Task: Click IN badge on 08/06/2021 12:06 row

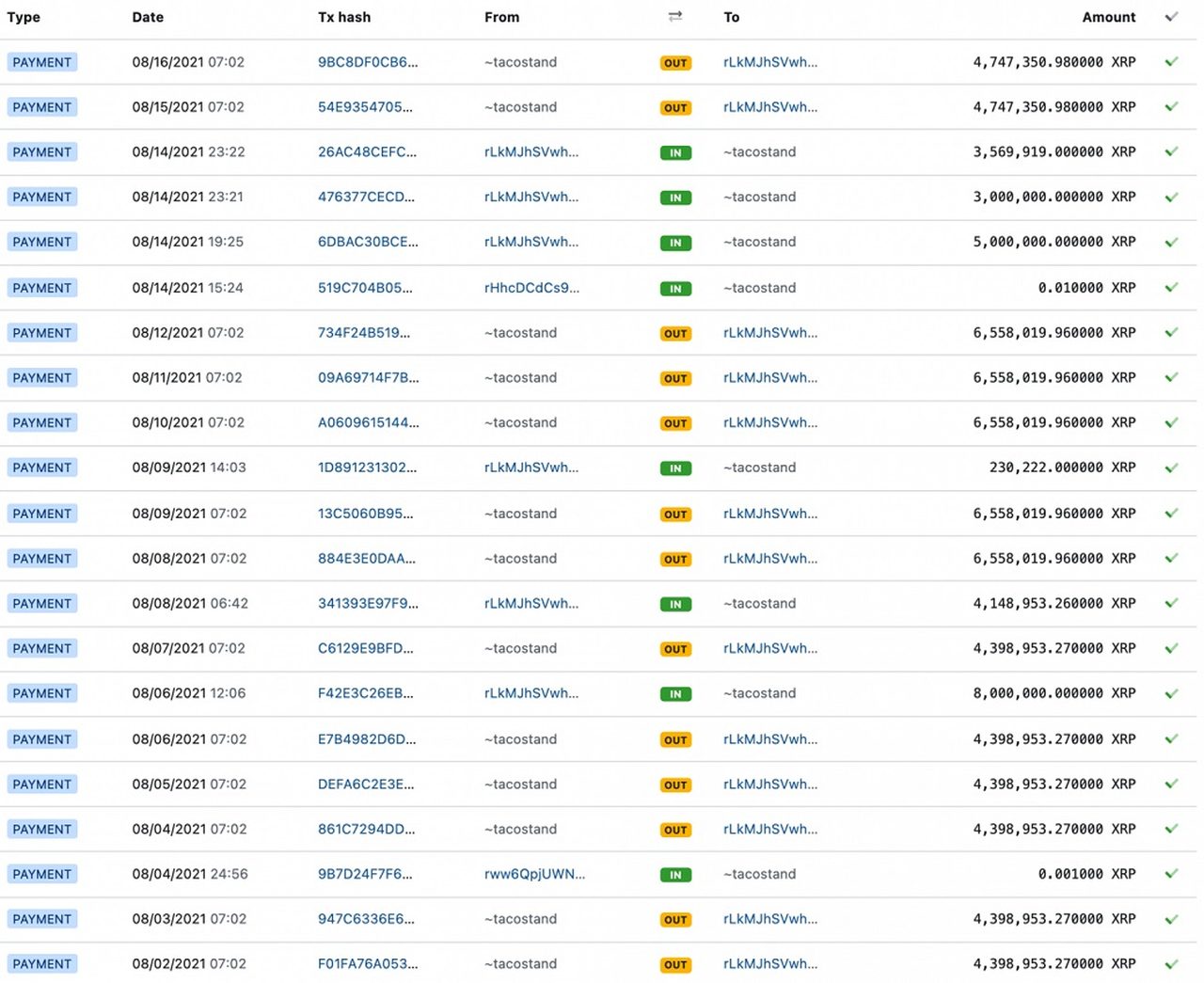Action: pyautogui.click(x=675, y=694)
